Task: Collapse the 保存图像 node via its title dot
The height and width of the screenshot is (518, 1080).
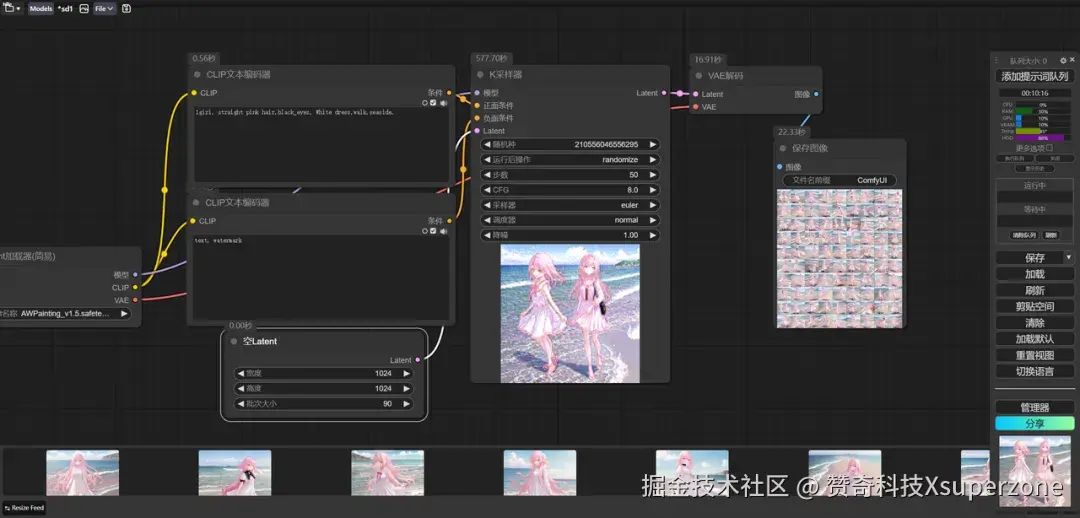Action: [x=782, y=148]
